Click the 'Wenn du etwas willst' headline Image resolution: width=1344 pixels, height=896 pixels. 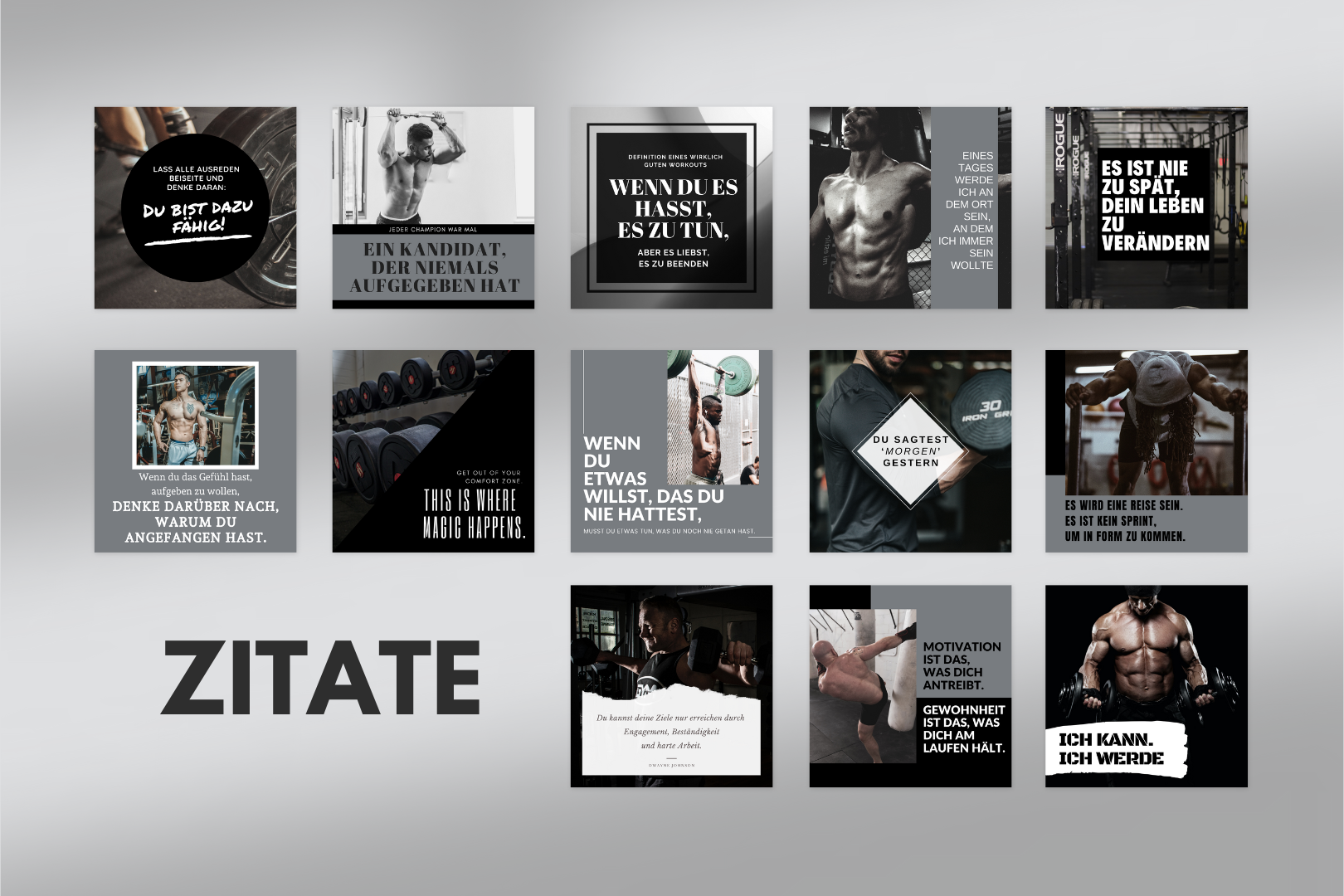(x=652, y=478)
